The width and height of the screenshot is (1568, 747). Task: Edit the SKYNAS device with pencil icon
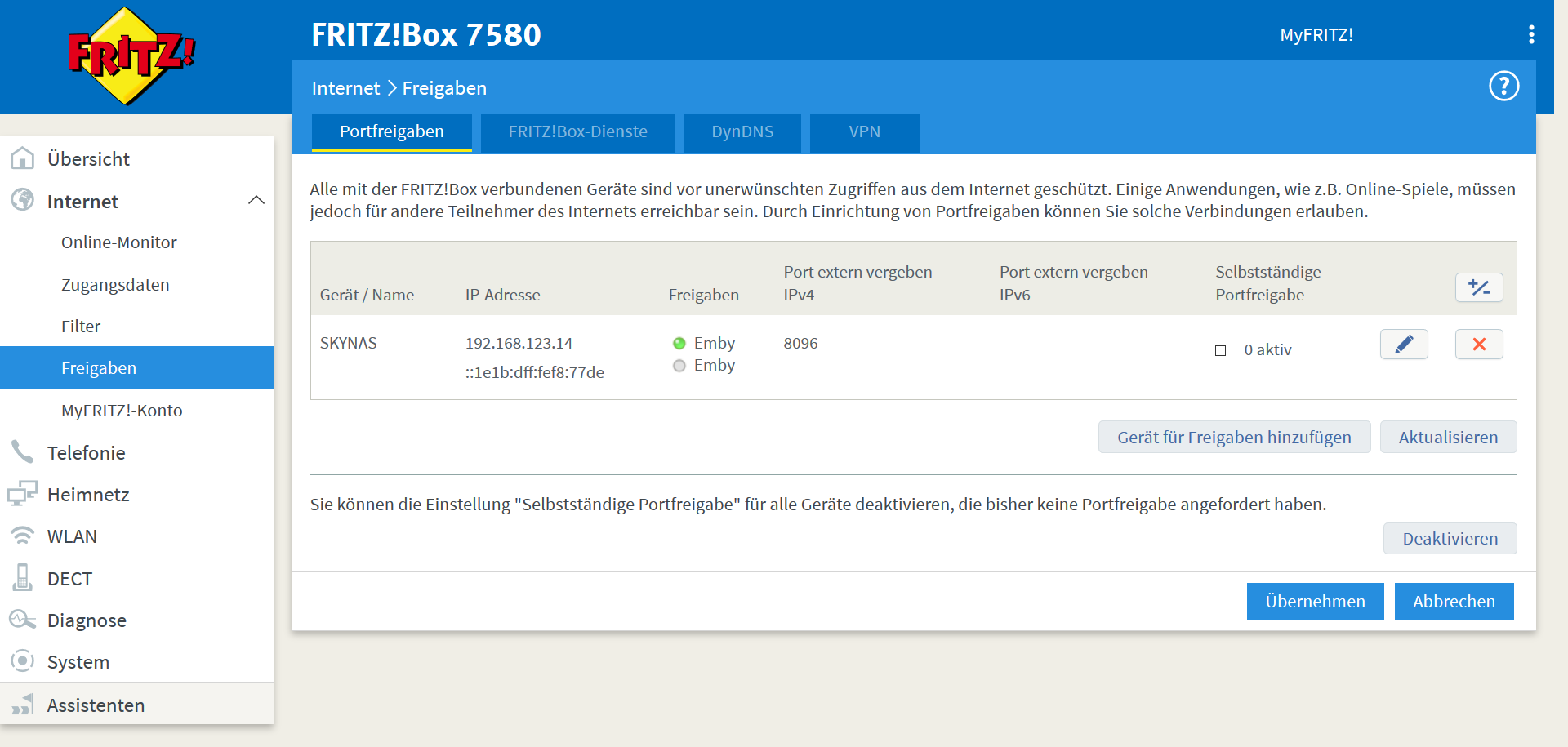1404,345
